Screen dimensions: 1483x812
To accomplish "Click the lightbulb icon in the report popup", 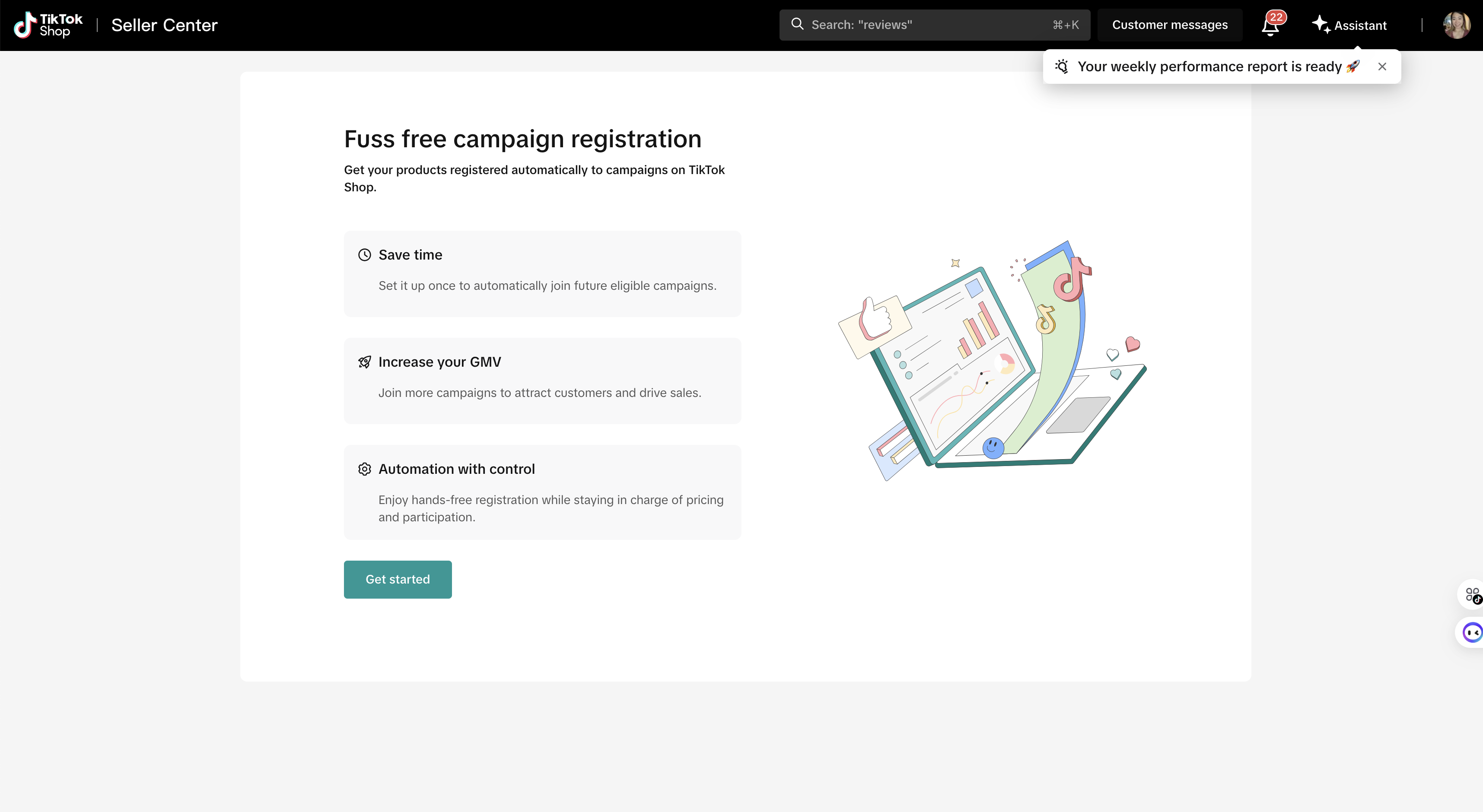I will point(1062,67).
